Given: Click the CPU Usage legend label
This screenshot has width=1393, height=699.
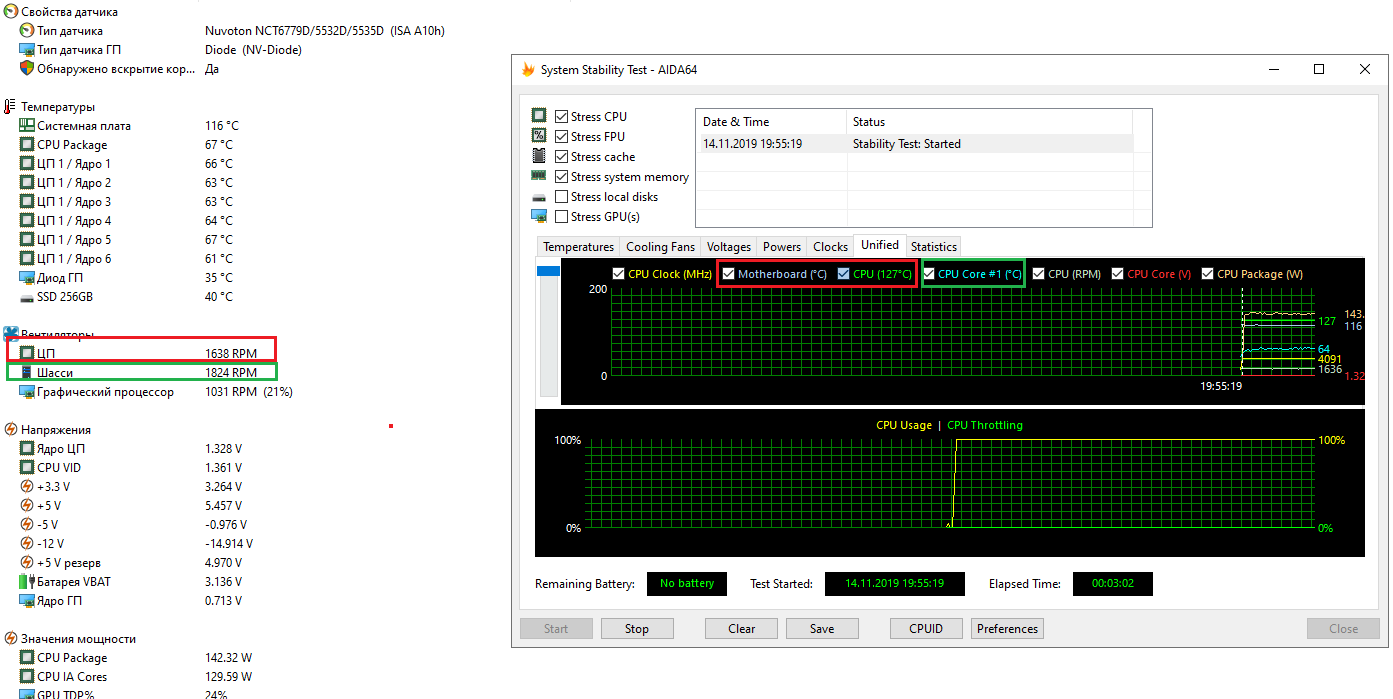Looking at the screenshot, I should point(904,425).
